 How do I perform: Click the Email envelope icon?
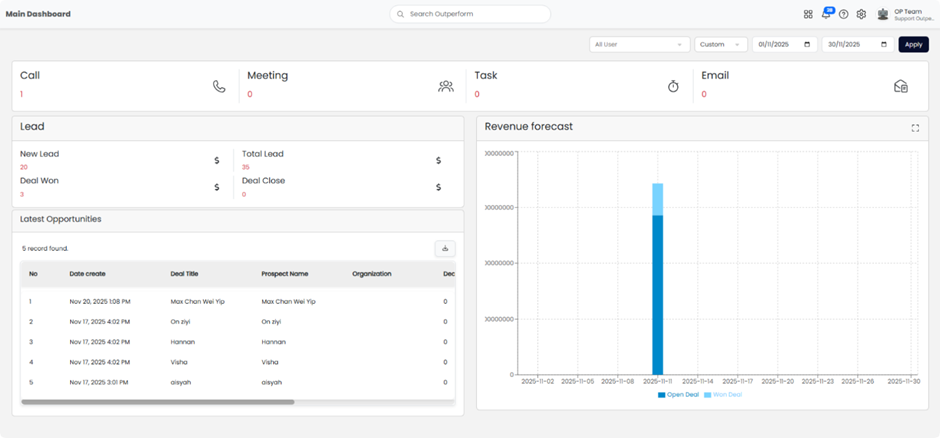(x=900, y=86)
